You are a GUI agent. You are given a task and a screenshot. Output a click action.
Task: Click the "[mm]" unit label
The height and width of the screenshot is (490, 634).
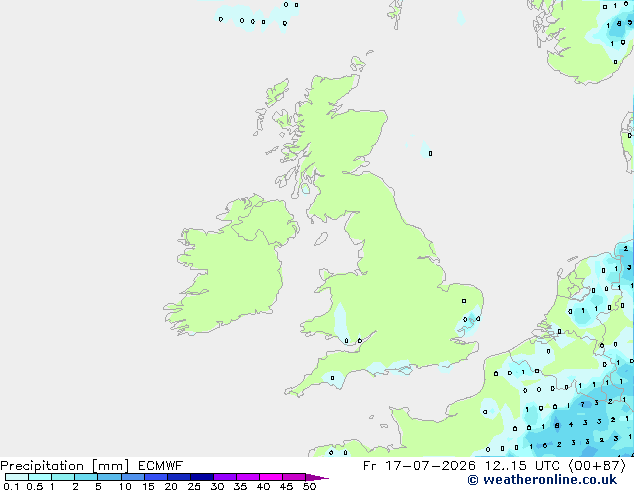click(x=110, y=466)
